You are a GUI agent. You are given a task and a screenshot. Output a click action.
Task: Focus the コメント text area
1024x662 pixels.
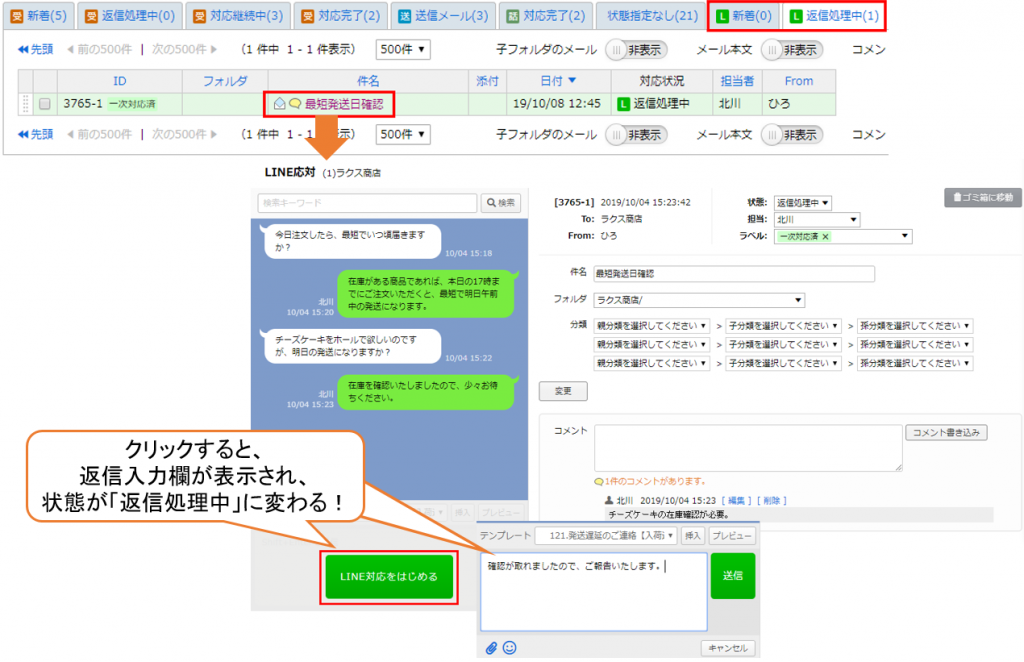coord(748,448)
